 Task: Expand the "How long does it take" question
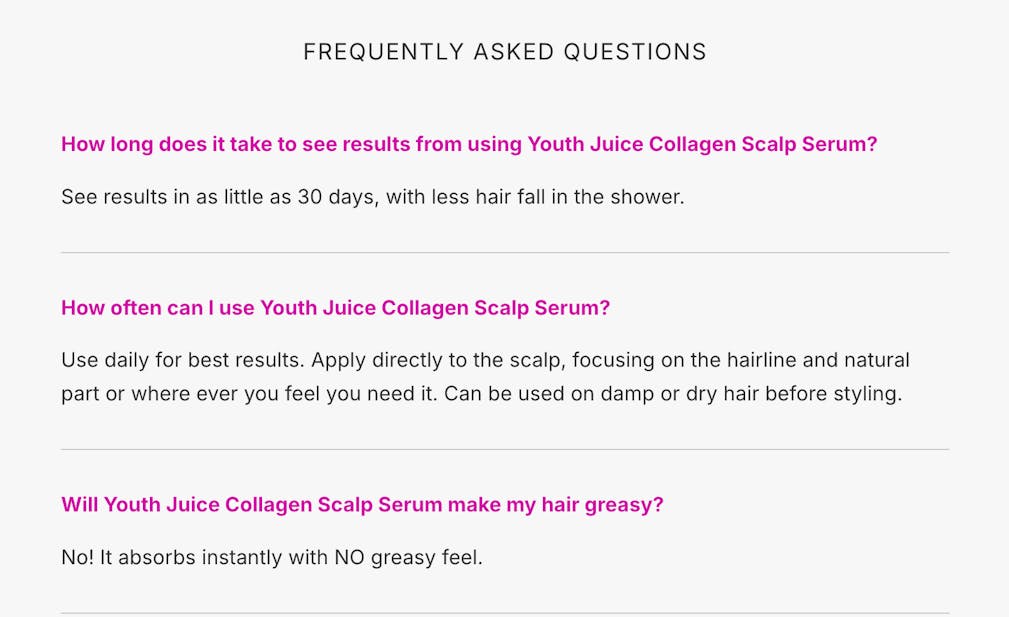pos(468,144)
